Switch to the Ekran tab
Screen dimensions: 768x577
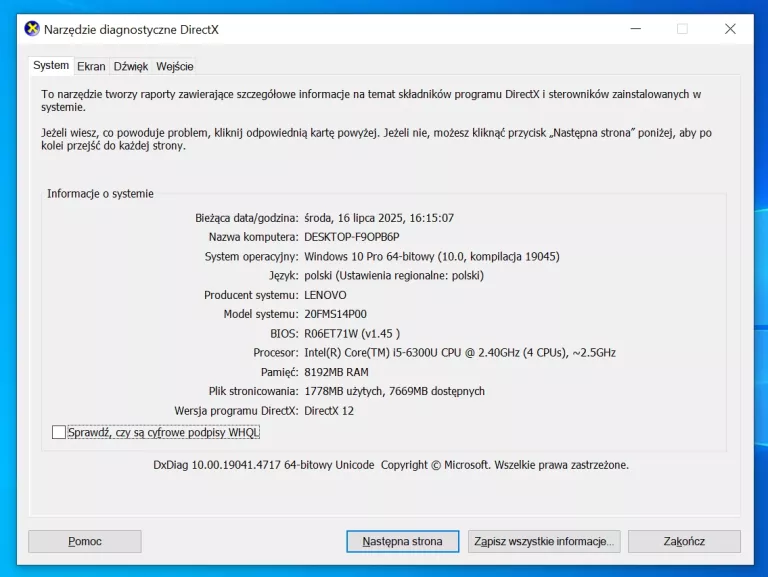[x=91, y=67]
